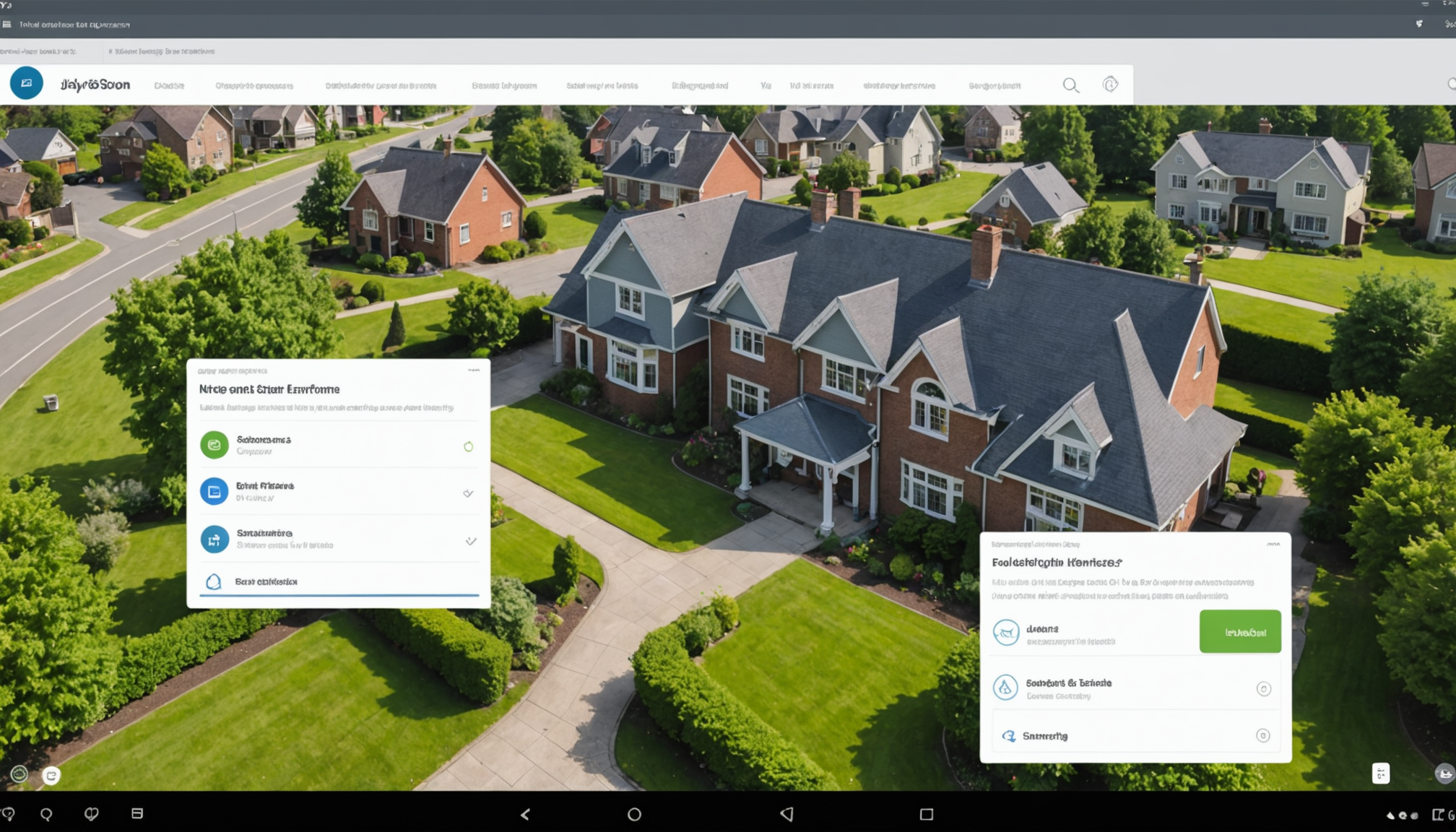This screenshot has height=832, width=1456.
Task: Tap the search icon in bottom system bar
Action: point(46,814)
